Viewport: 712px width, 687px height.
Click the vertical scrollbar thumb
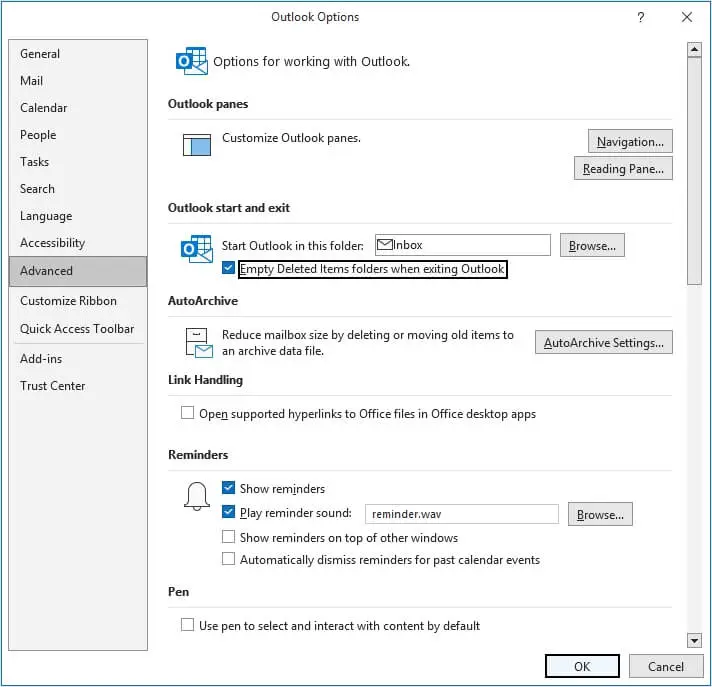coord(694,170)
